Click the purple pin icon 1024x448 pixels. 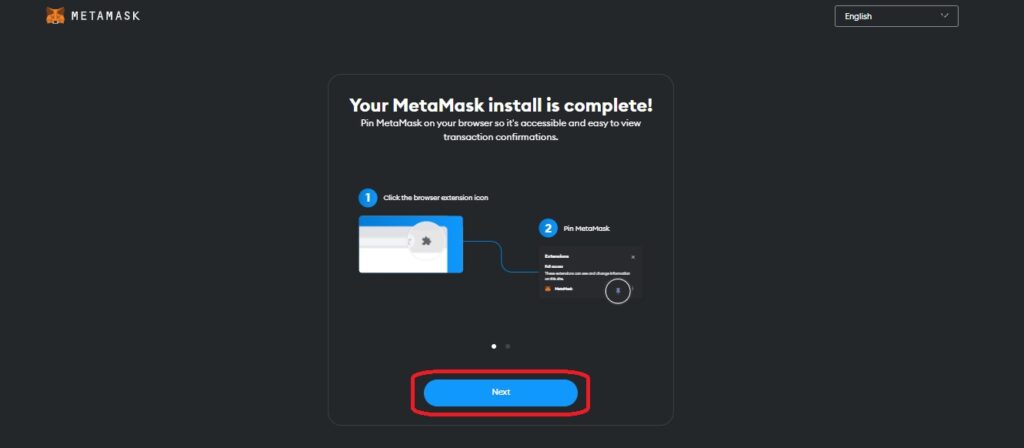click(618, 290)
